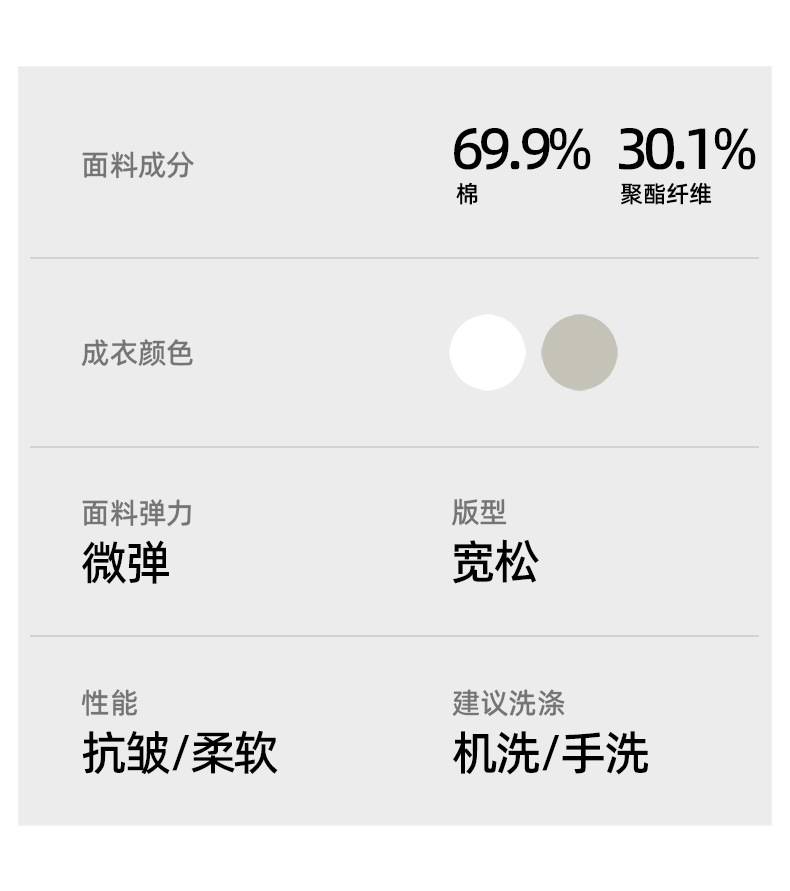This screenshot has width=790, height=891.
Task: Click the 柔软 text
Action: (234, 754)
